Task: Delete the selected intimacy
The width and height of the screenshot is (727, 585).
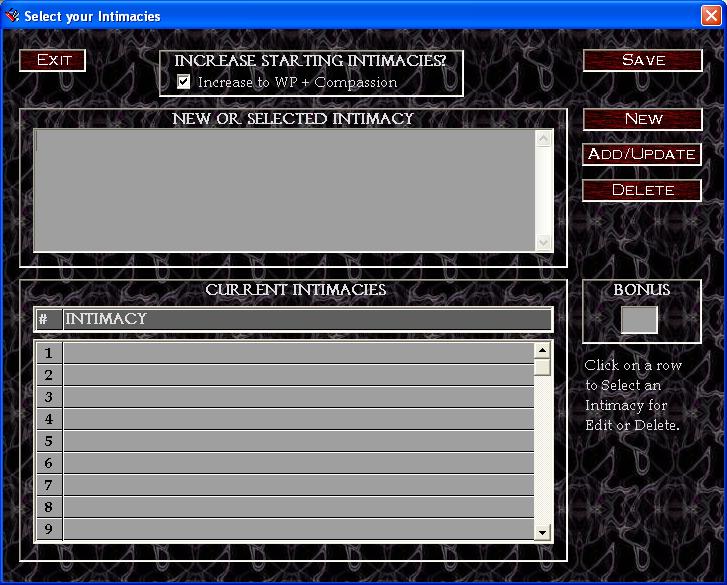Action: click(x=642, y=190)
